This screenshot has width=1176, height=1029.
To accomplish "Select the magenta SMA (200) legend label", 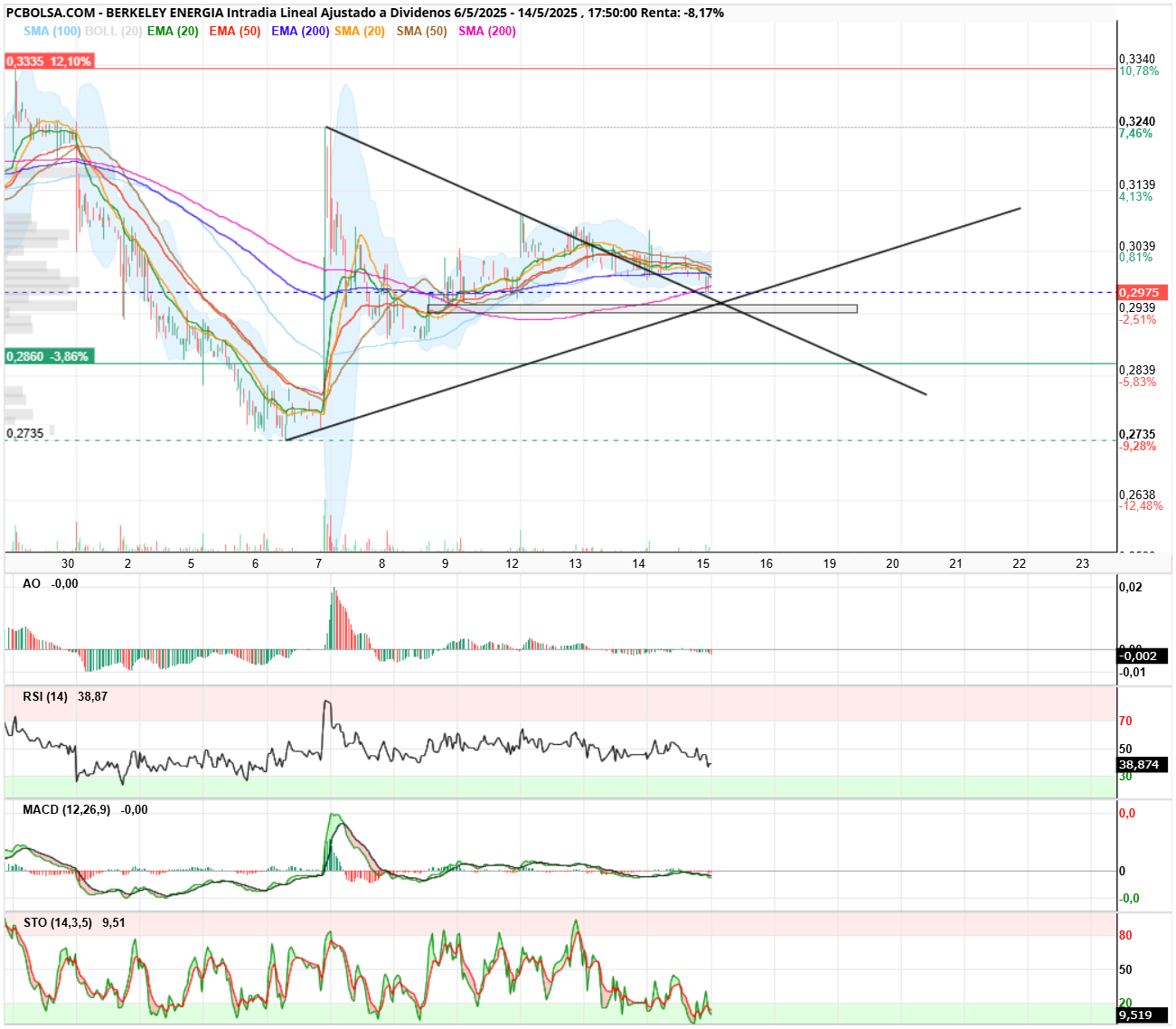I will pyautogui.click(x=487, y=31).
